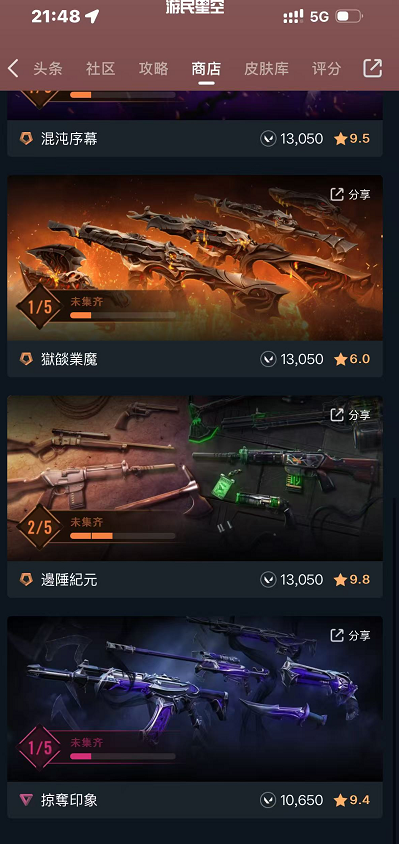Share the 邊陲紀元 bundle
This screenshot has height=844, width=405.
point(350,414)
